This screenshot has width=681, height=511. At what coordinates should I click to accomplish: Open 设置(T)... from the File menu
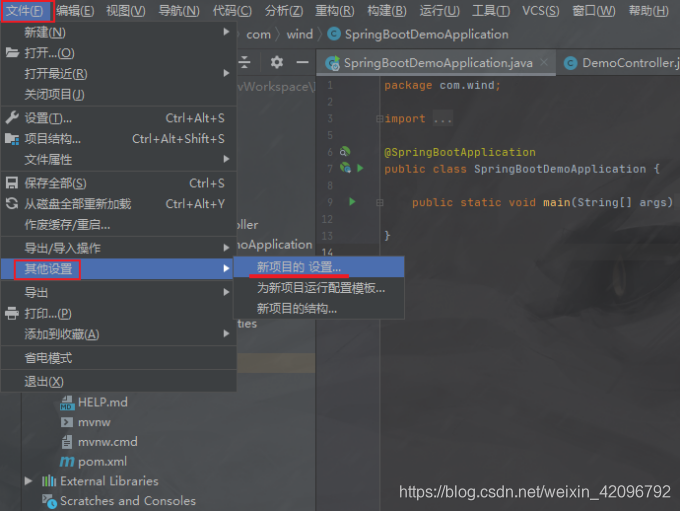tap(119, 118)
